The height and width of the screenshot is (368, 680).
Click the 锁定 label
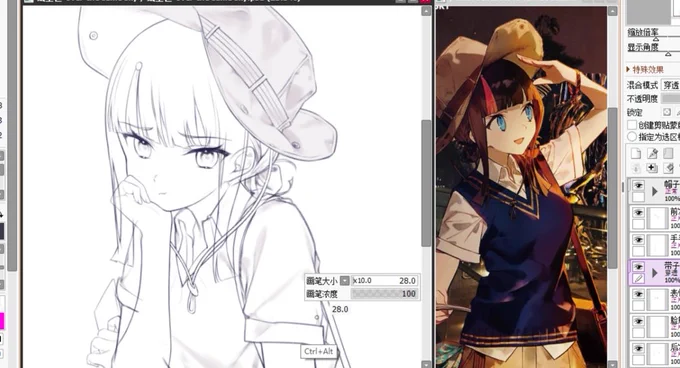(x=634, y=113)
